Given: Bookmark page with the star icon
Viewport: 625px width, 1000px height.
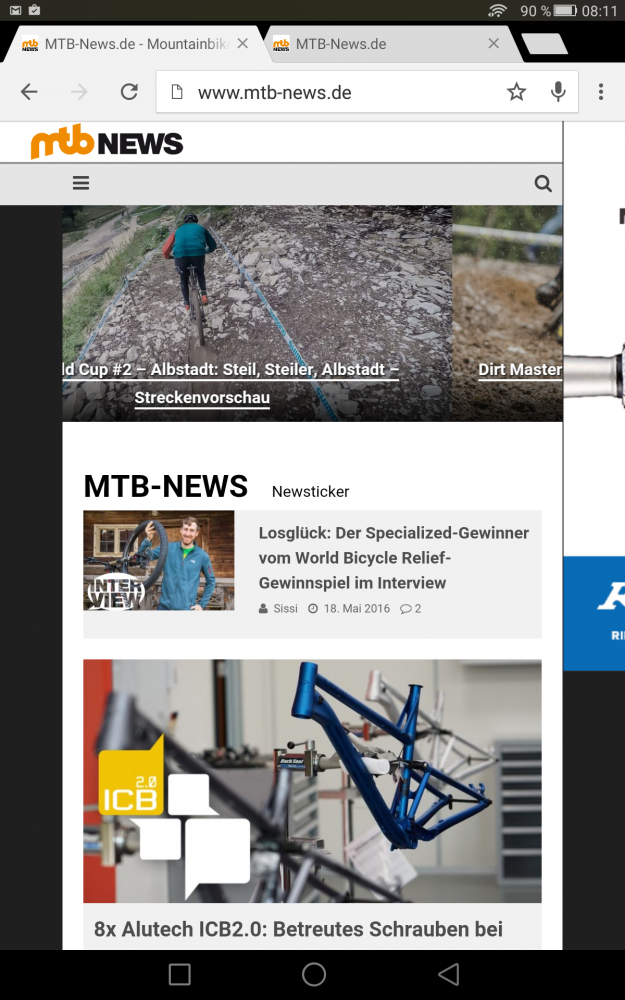Looking at the screenshot, I should tap(516, 92).
